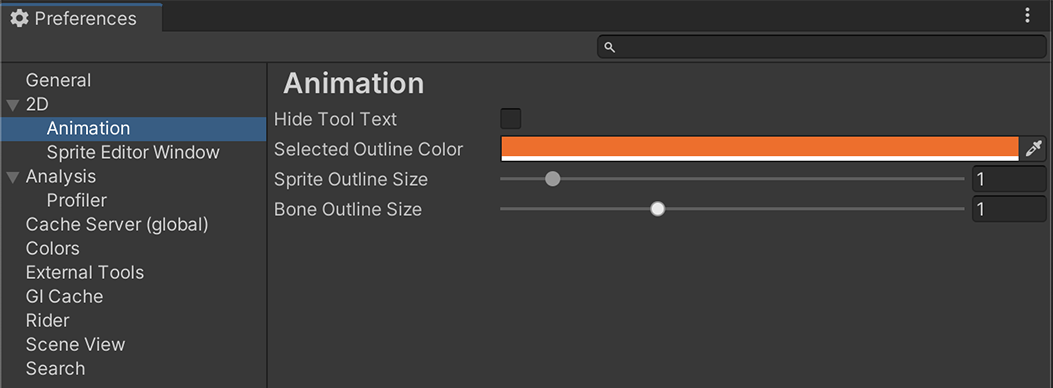Click the Bone Outline Size slider handle
The width and height of the screenshot is (1053, 388).
[x=657, y=209]
